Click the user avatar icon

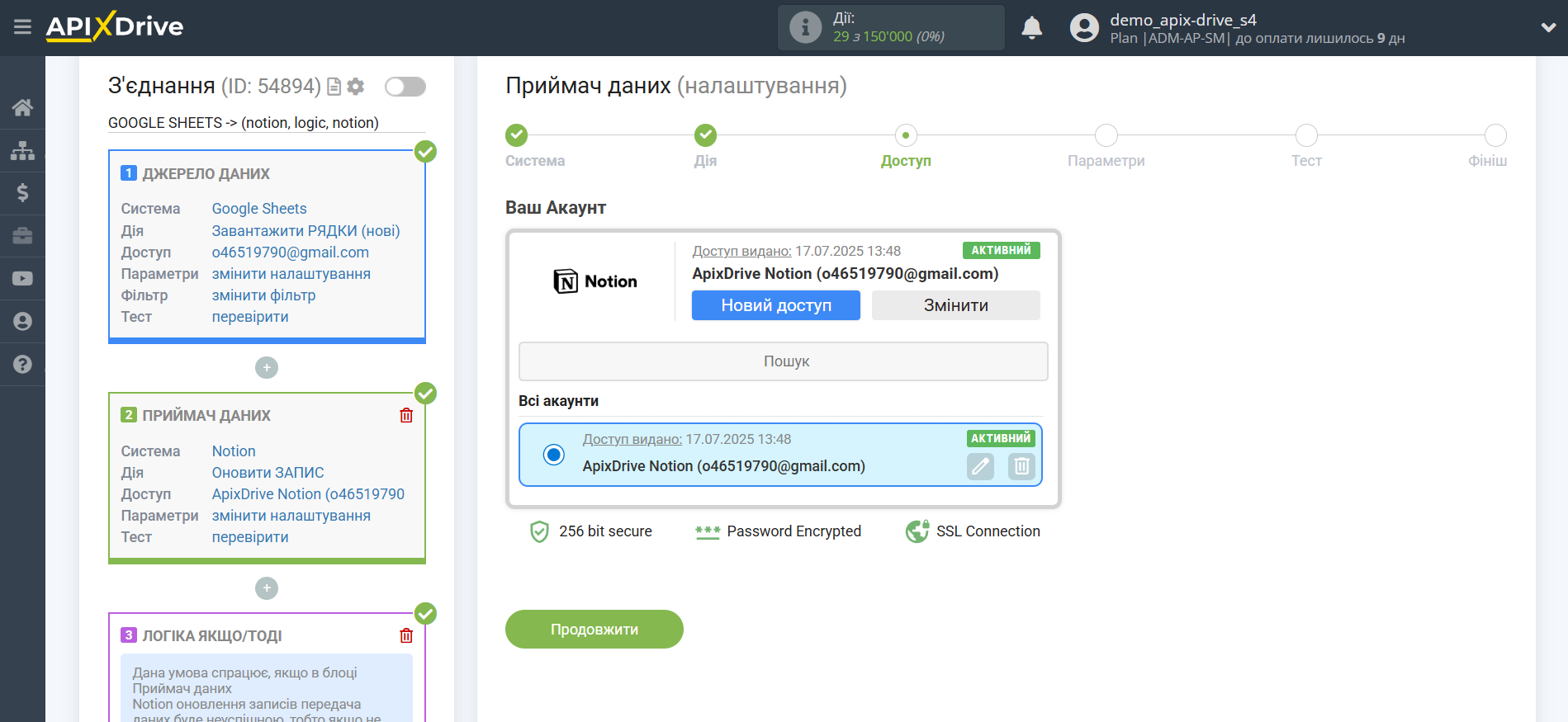pos(1084,27)
